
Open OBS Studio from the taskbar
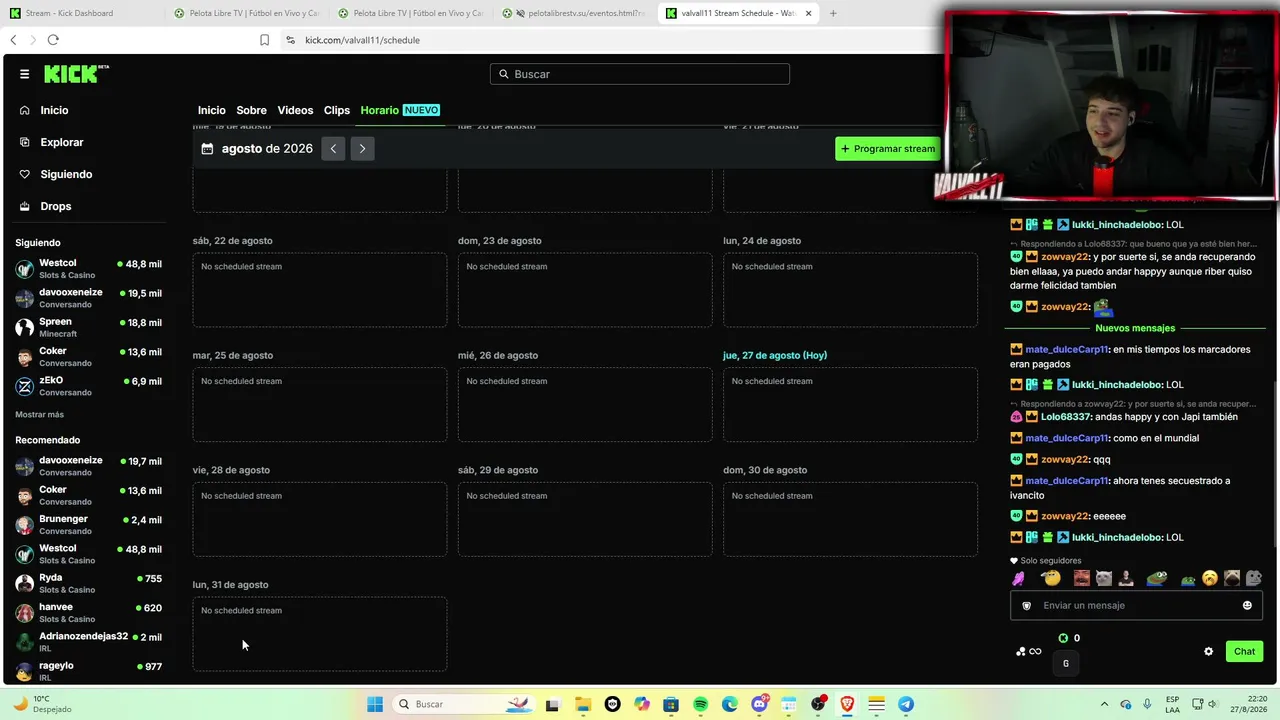pyautogui.click(x=818, y=704)
